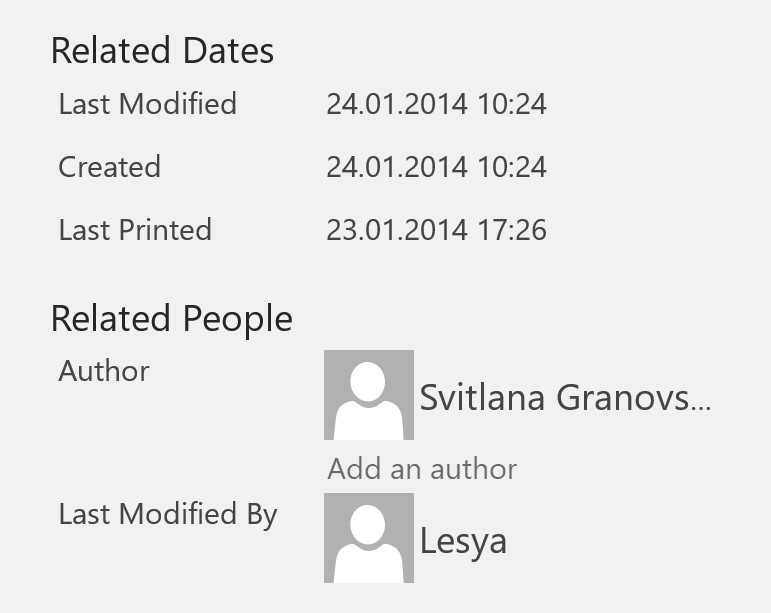Select the Lesya name text
This screenshot has width=771, height=613.
463,541
